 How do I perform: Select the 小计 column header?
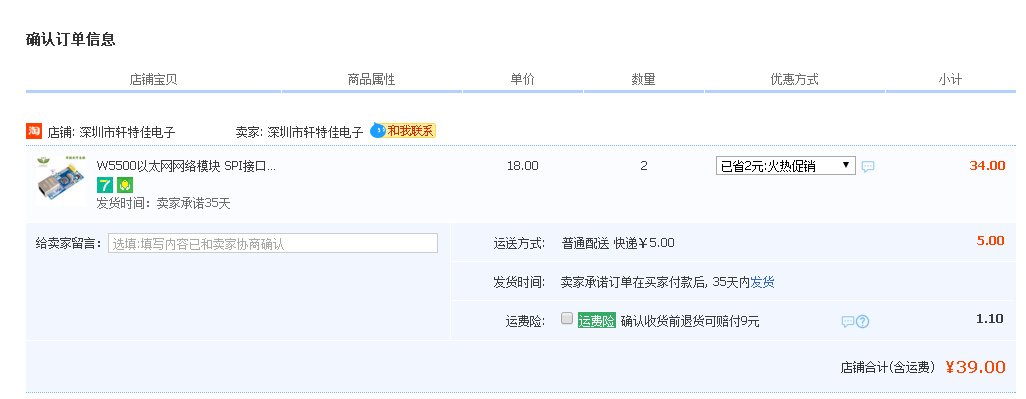tap(950, 80)
